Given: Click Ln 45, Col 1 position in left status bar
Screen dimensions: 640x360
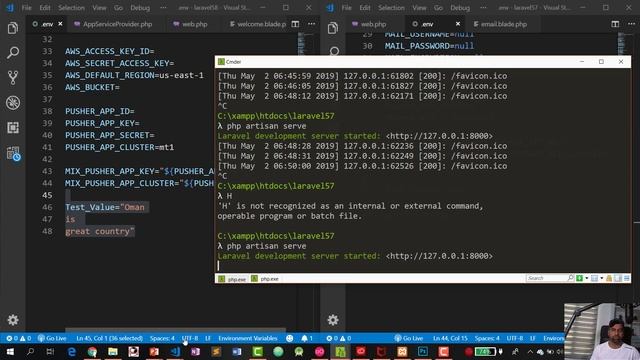Looking at the screenshot, I should pos(109,338).
